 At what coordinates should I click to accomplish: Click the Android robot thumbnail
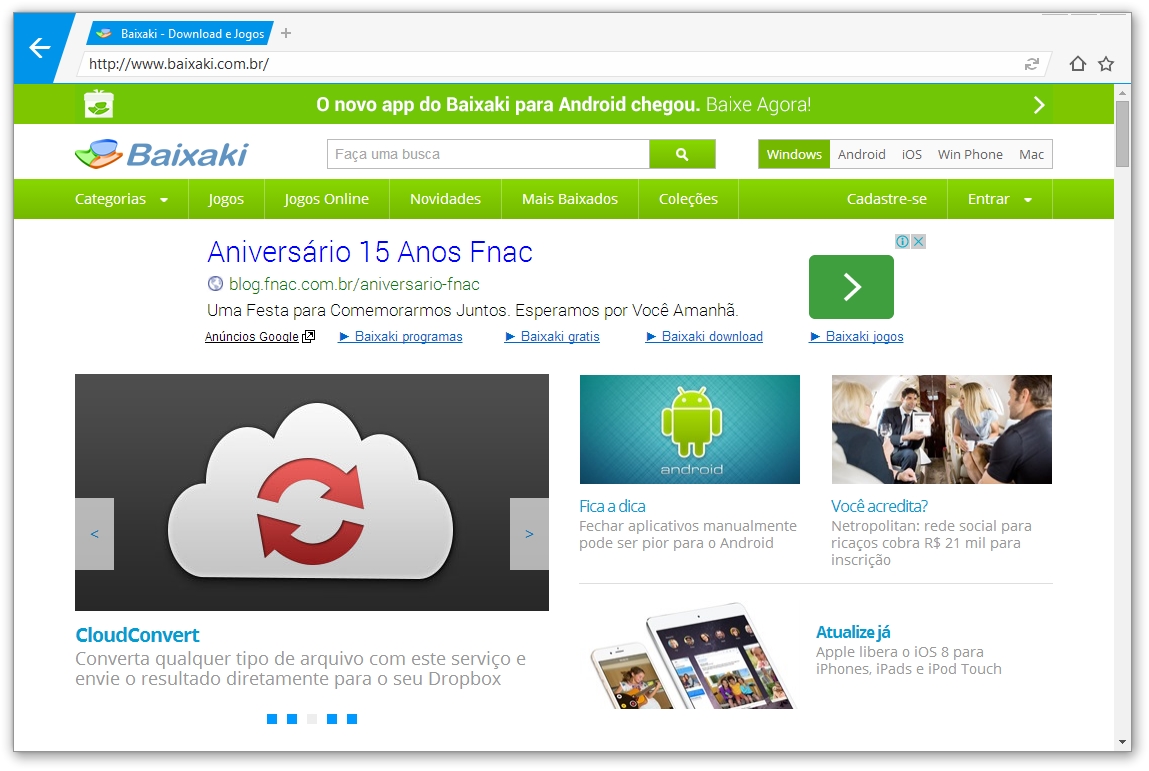pos(690,429)
